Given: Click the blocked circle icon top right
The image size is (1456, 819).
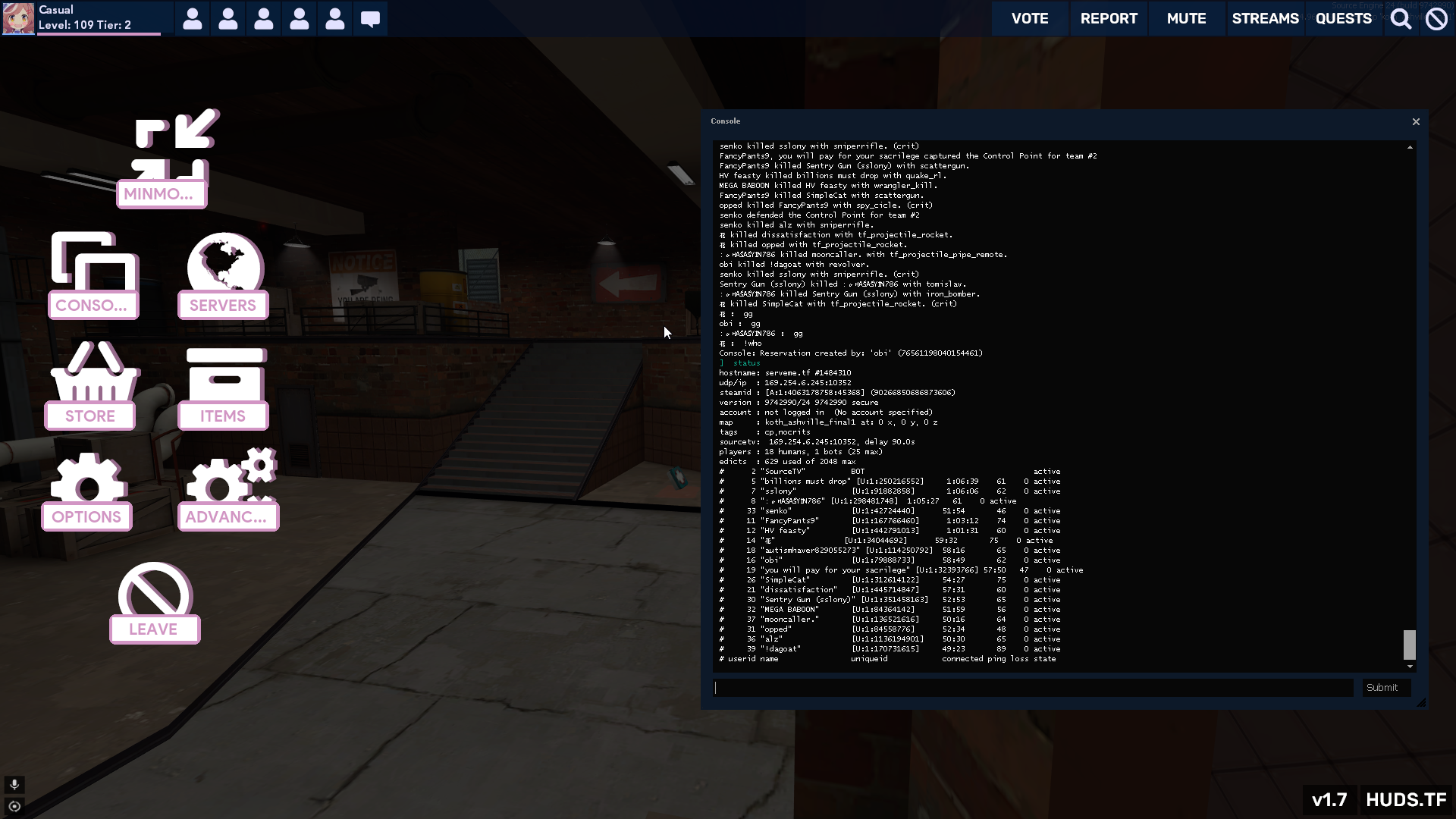Looking at the screenshot, I should 1436,19.
